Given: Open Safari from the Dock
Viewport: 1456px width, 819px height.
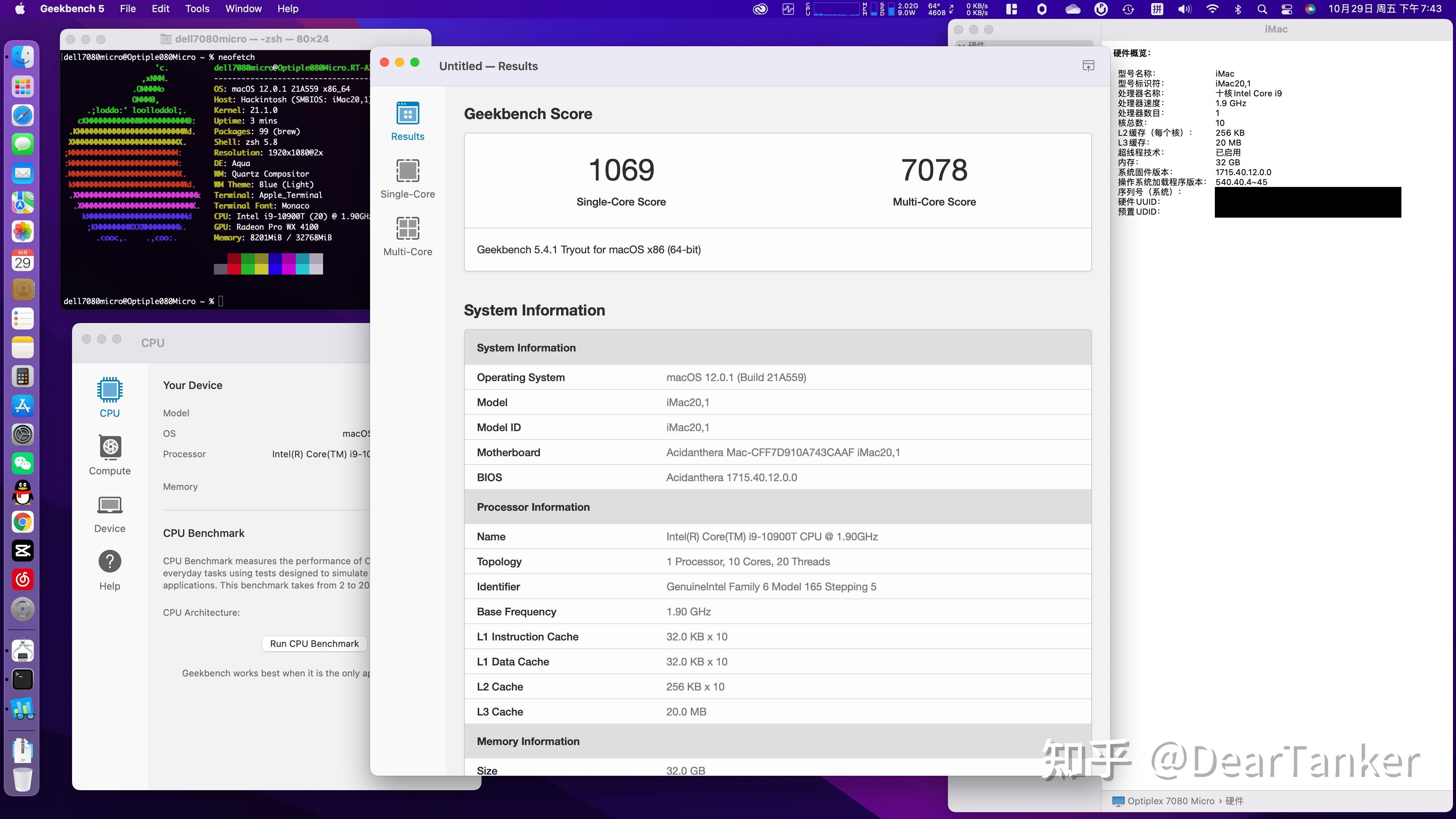Looking at the screenshot, I should coord(23,115).
